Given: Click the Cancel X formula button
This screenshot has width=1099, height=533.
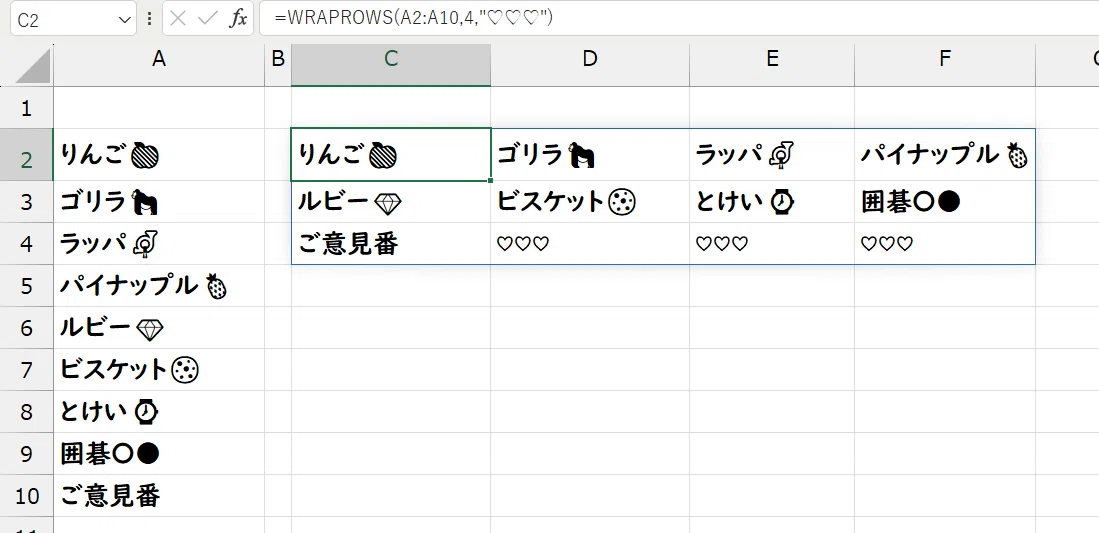Looking at the screenshot, I should 178,18.
